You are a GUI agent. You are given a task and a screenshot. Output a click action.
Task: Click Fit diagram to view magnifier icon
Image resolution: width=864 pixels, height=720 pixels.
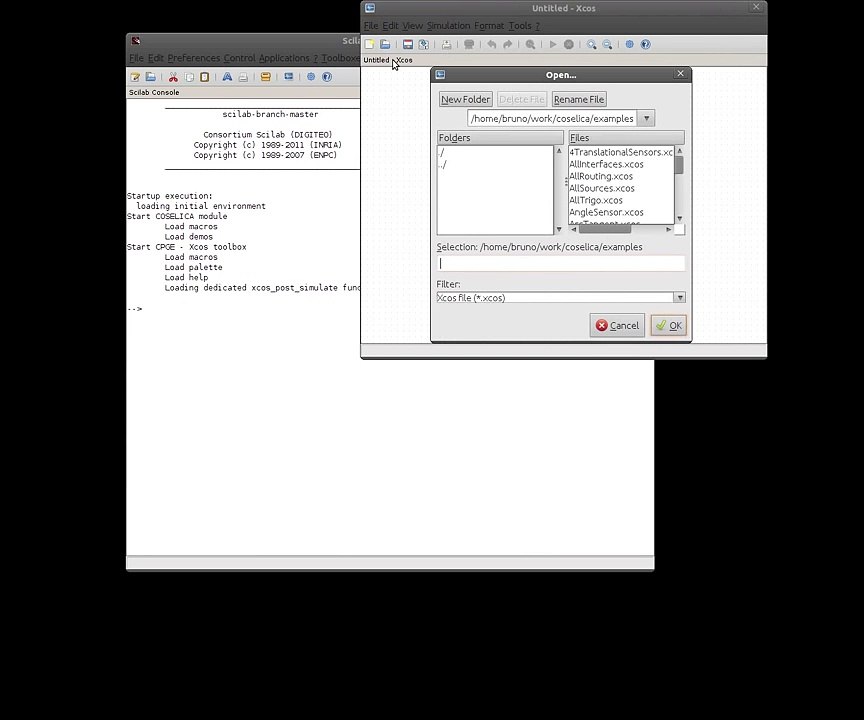click(x=530, y=45)
